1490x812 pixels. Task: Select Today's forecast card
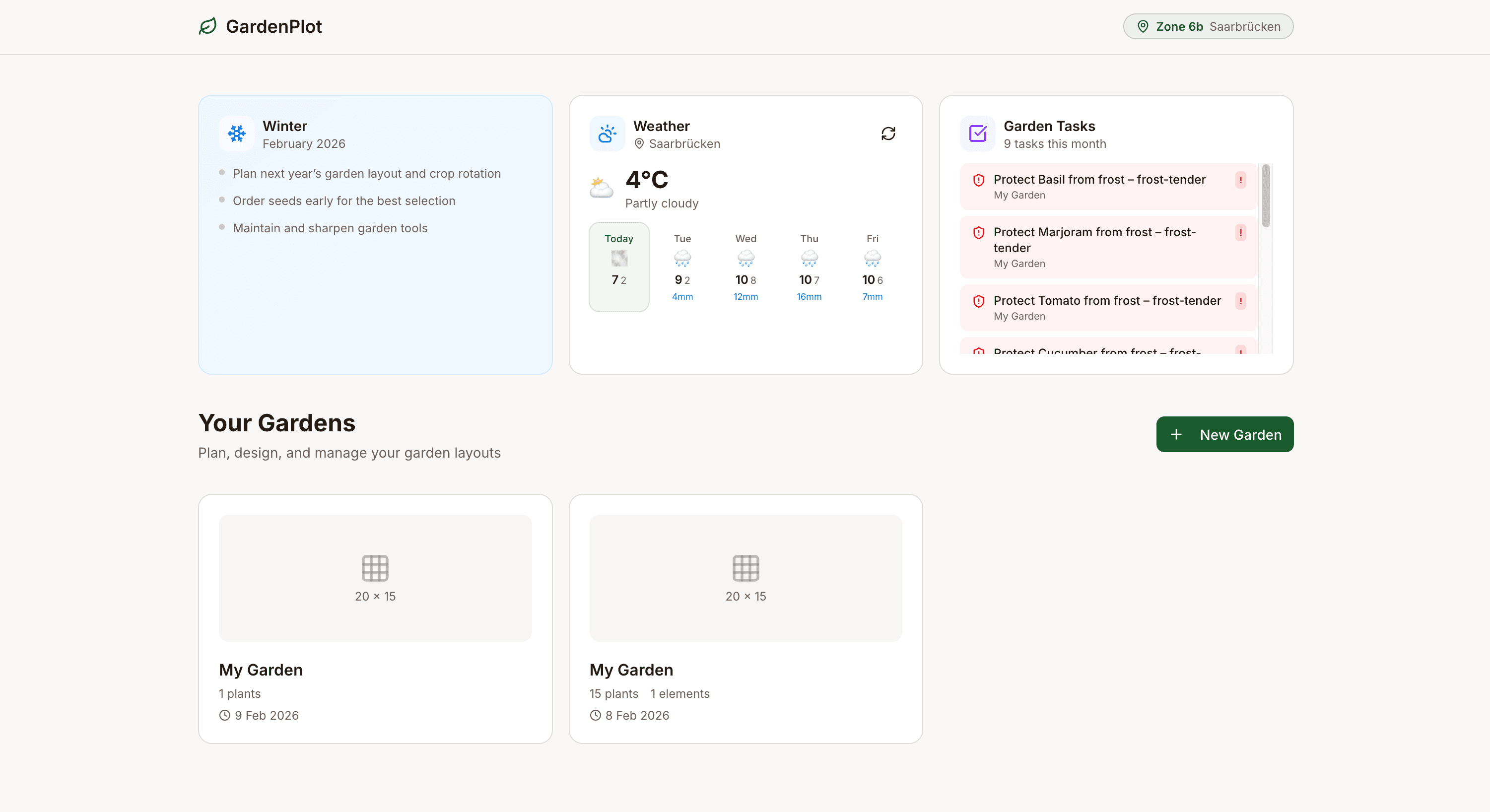coord(619,267)
